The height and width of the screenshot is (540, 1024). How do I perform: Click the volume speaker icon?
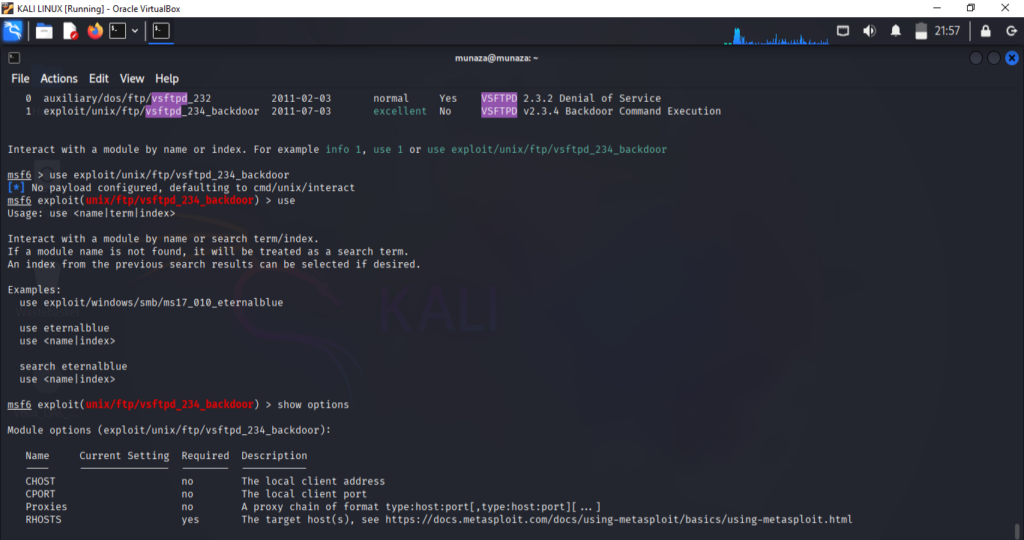(x=869, y=31)
